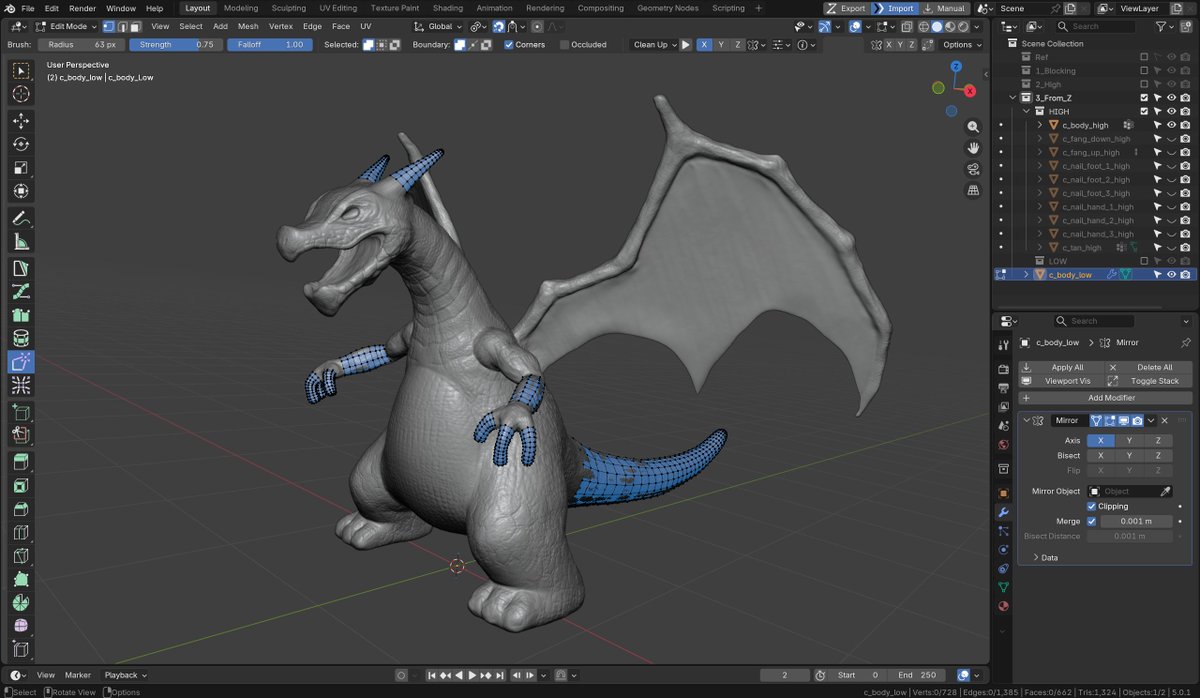Select the Annotate pencil tool
The height and width of the screenshot is (698, 1200).
tap(21, 218)
